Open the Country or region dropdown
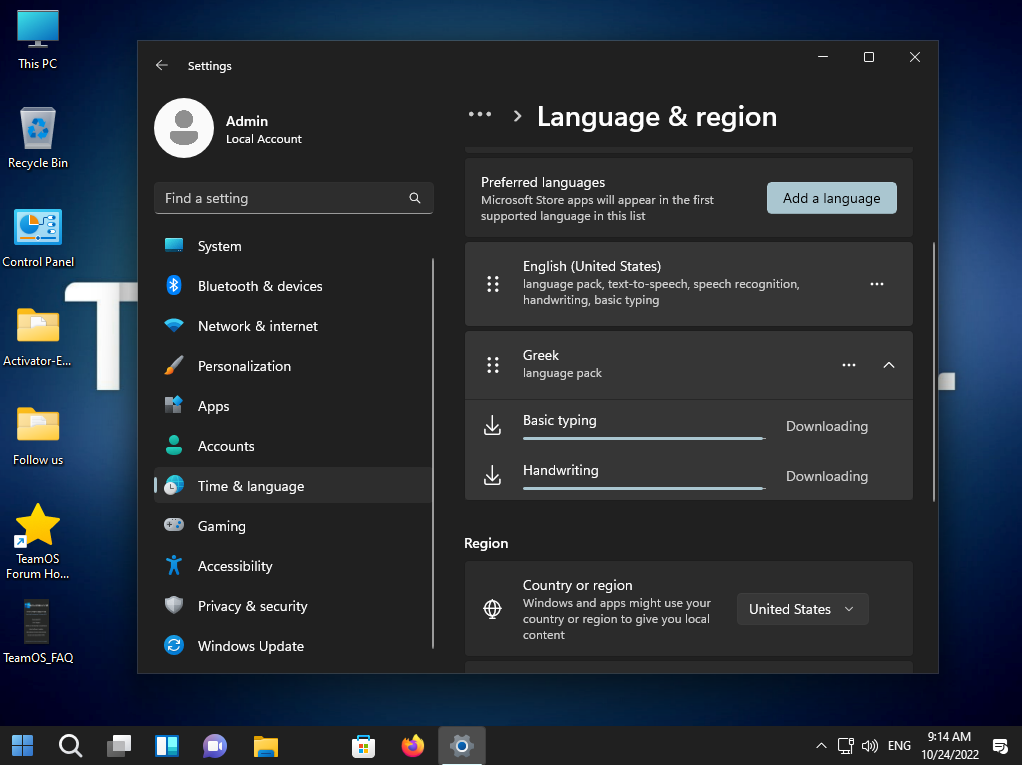This screenshot has width=1022, height=765. pos(802,609)
